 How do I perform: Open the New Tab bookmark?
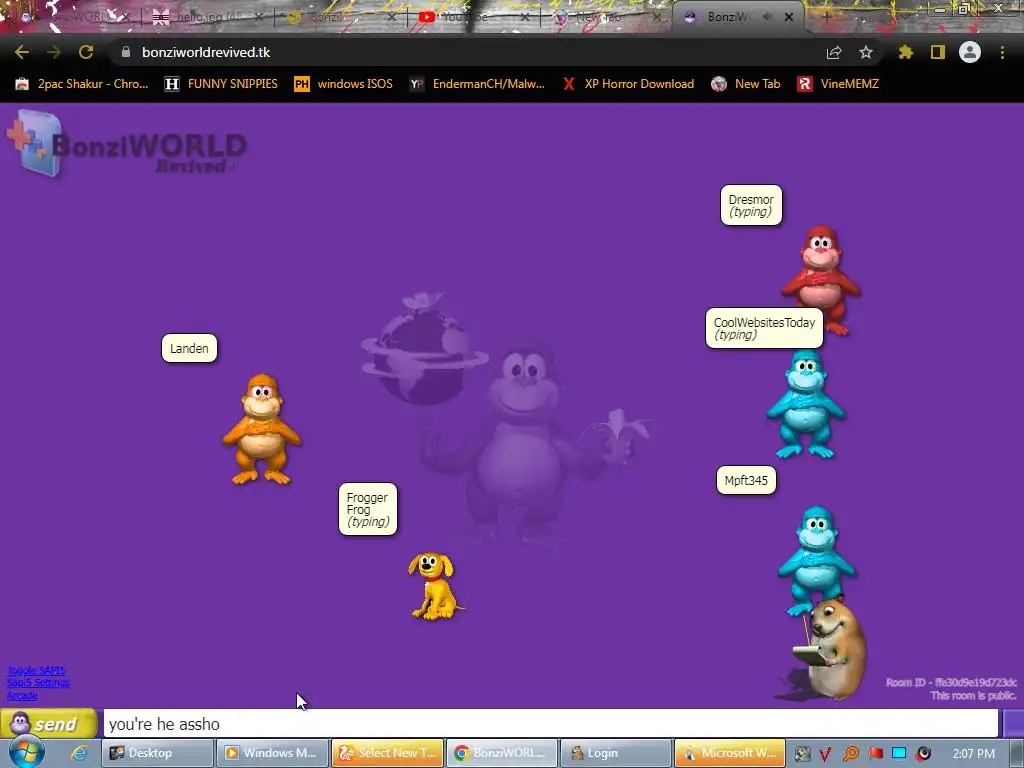(746, 84)
